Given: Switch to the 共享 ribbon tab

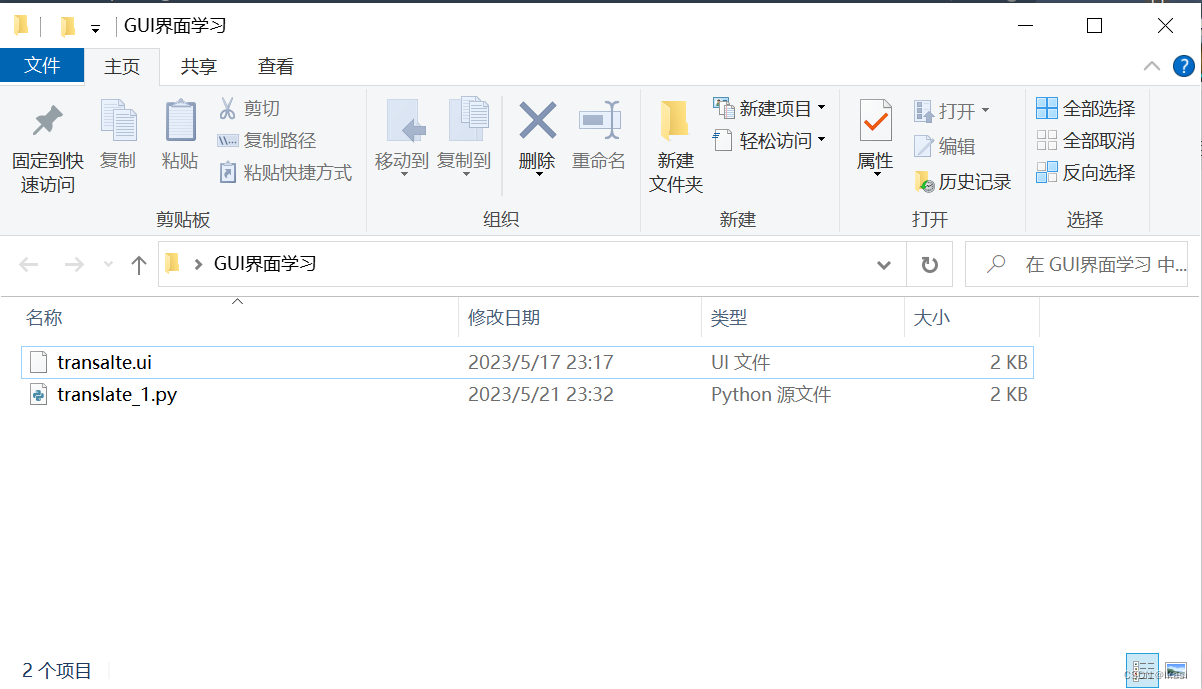Looking at the screenshot, I should [198, 66].
